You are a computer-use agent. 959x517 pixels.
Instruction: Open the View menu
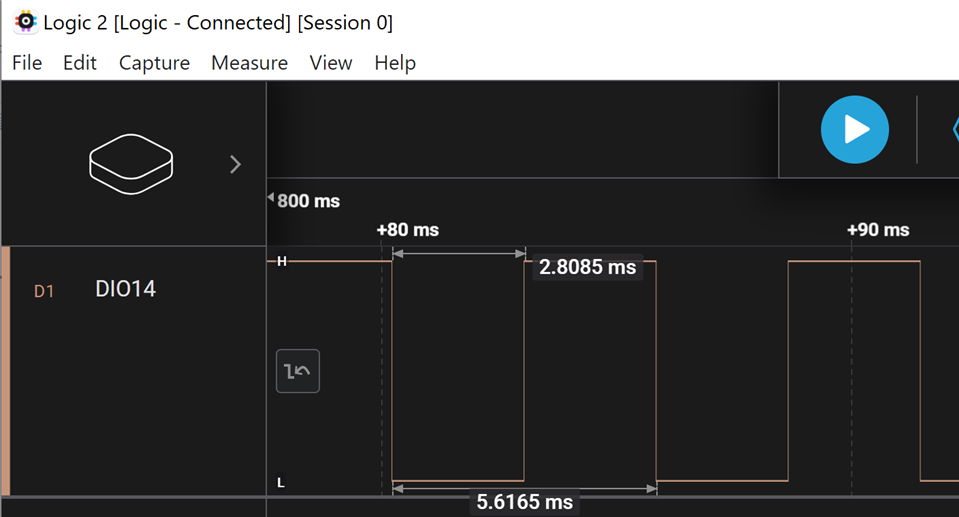[331, 63]
